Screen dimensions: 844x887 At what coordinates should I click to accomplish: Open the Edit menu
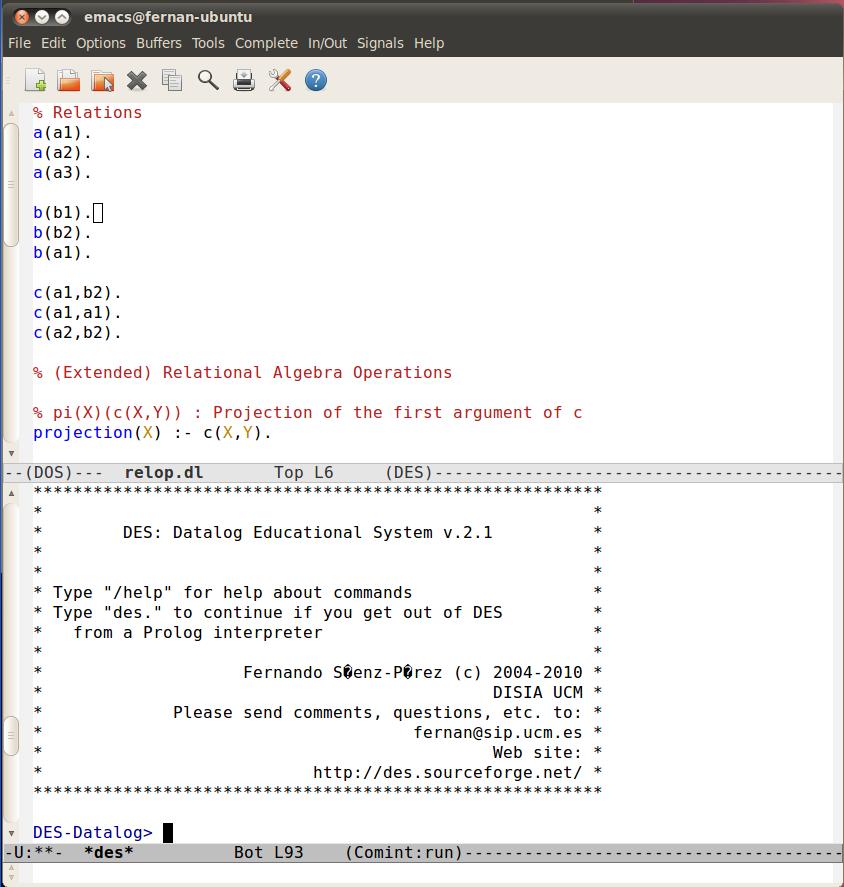53,43
